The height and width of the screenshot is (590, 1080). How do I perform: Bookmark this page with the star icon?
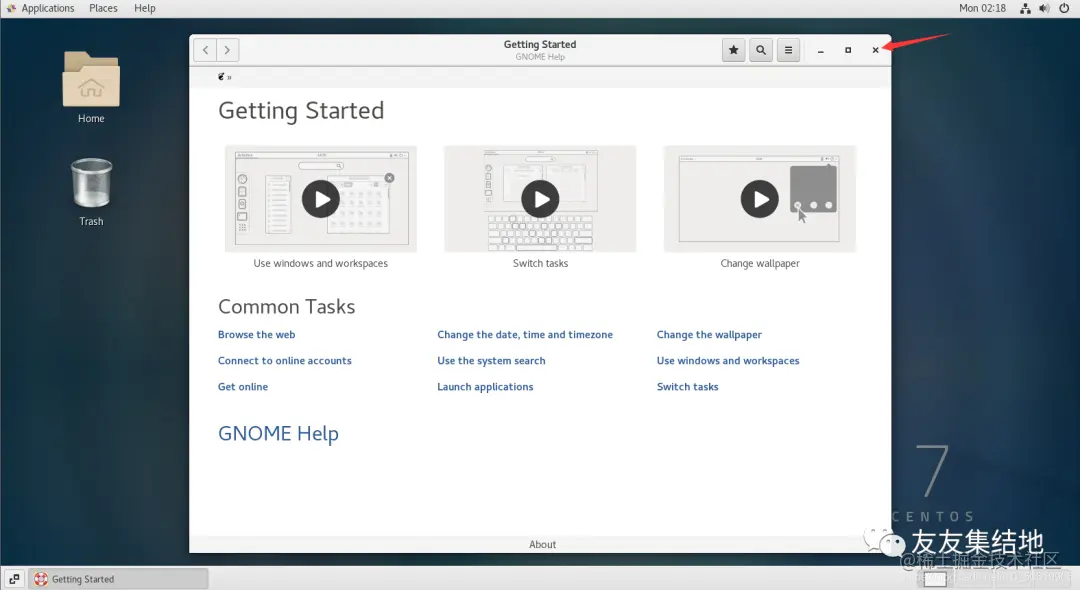(x=734, y=50)
